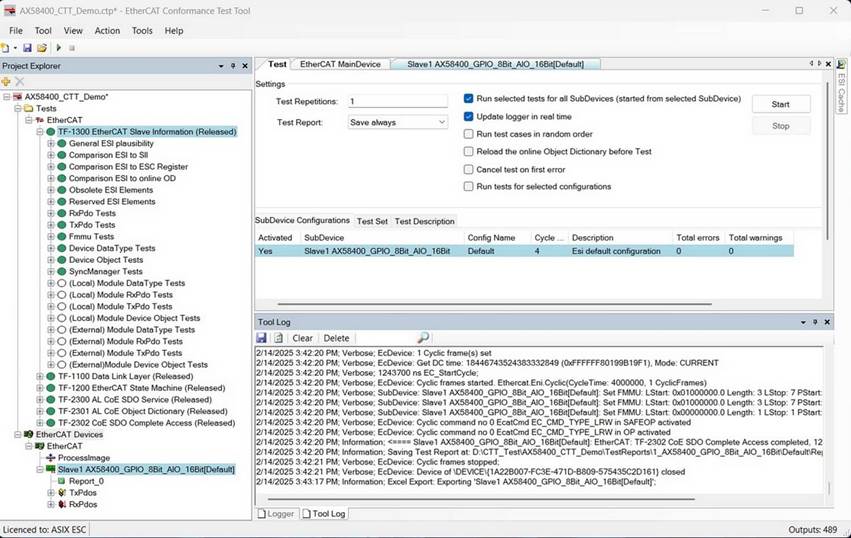Pin the Tool Log panel
The height and width of the screenshot is (538, 851).
pyautogui.click(x=815, y=322)
